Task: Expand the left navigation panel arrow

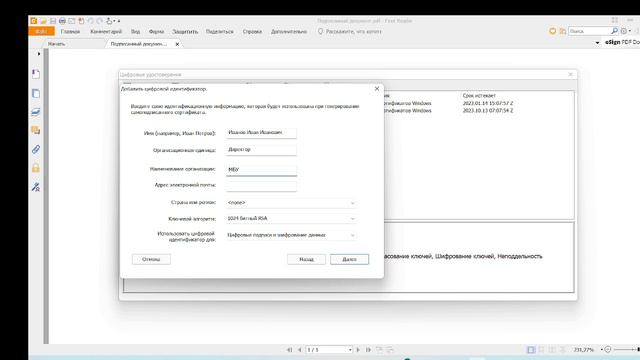Action: click(39, 53)
